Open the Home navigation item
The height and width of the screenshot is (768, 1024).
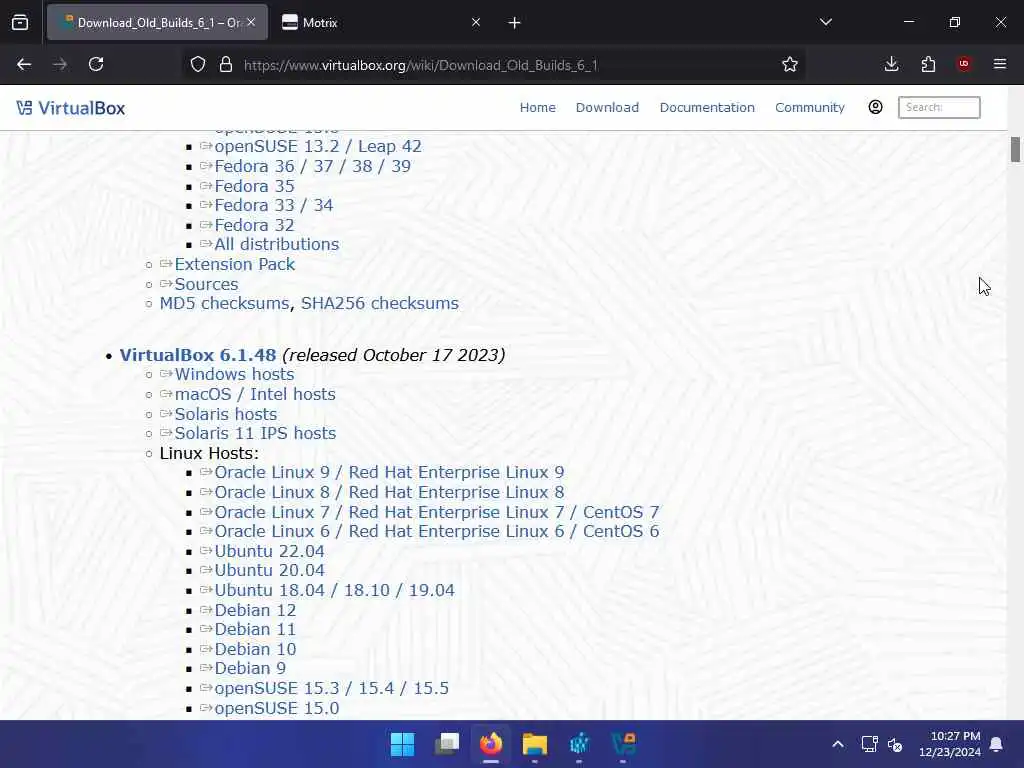(537, 108)
